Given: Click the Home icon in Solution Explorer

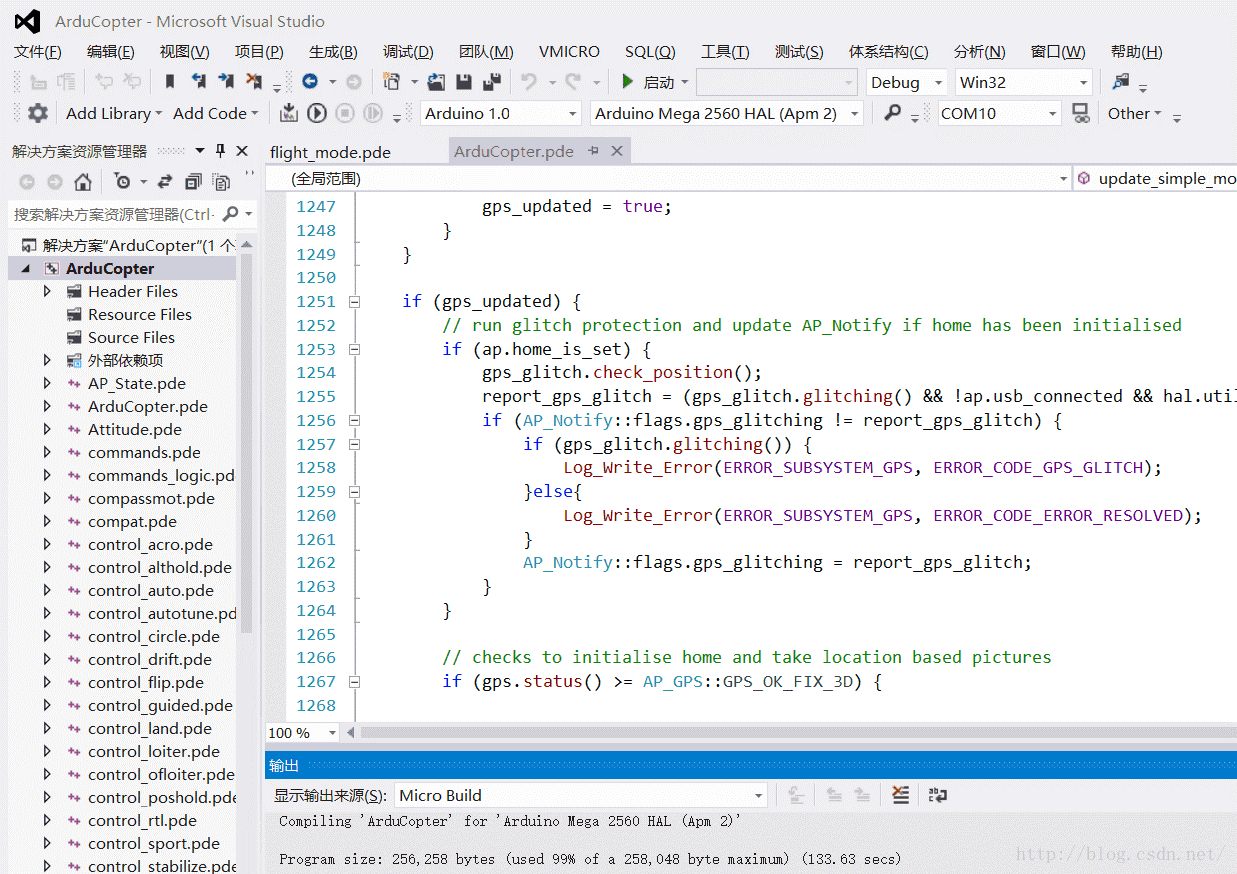Looking at the screenshot, I should (83, 182).
